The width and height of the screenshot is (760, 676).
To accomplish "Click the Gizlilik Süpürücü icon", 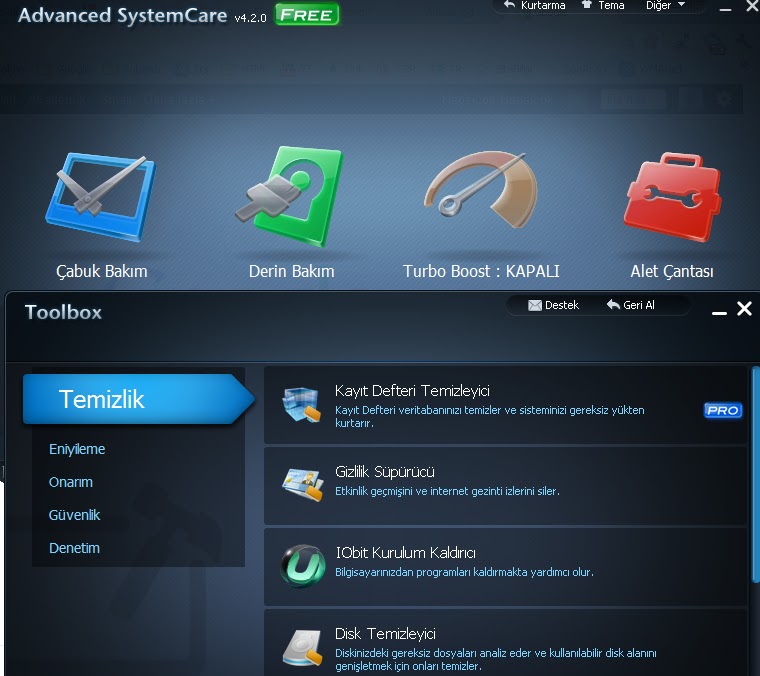I will point(302,485).
